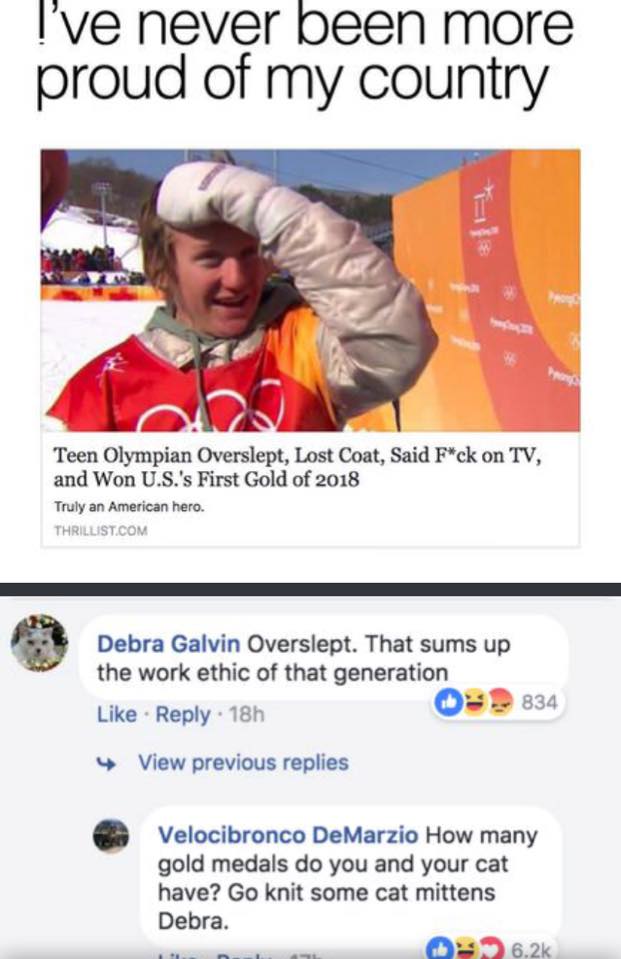The image size is (621, 959).
Task: Like Debra Galvin's comment
Action: click(x=117, y=714)
